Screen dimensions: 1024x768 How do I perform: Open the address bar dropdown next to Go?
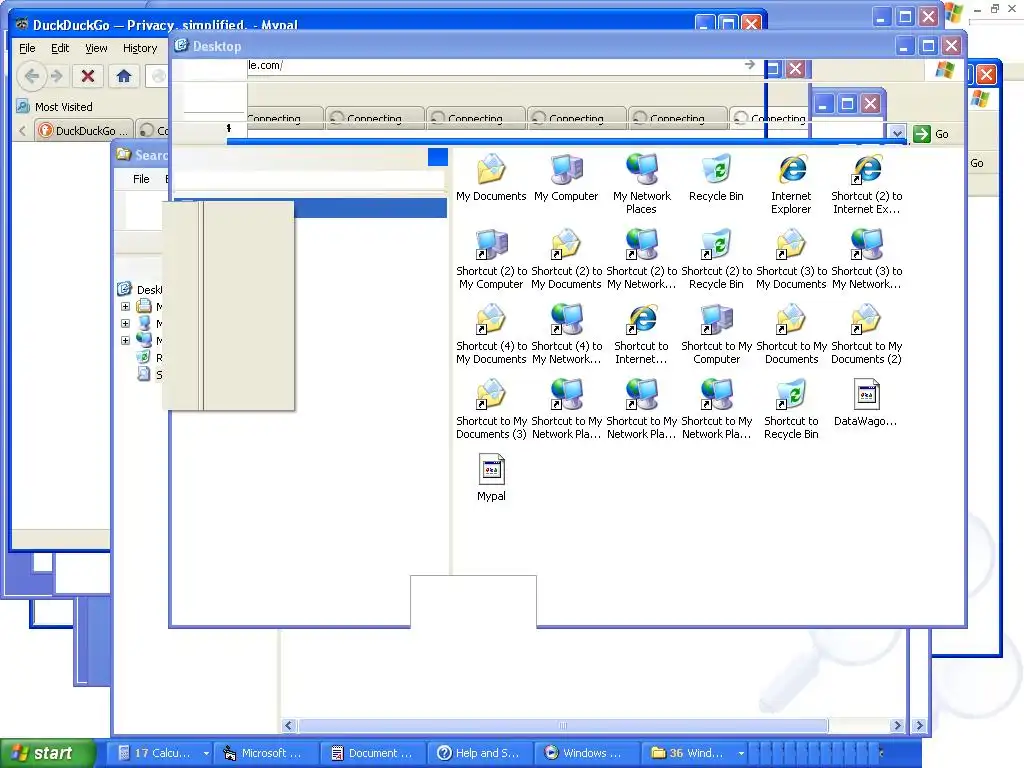[x=897, y=133]
